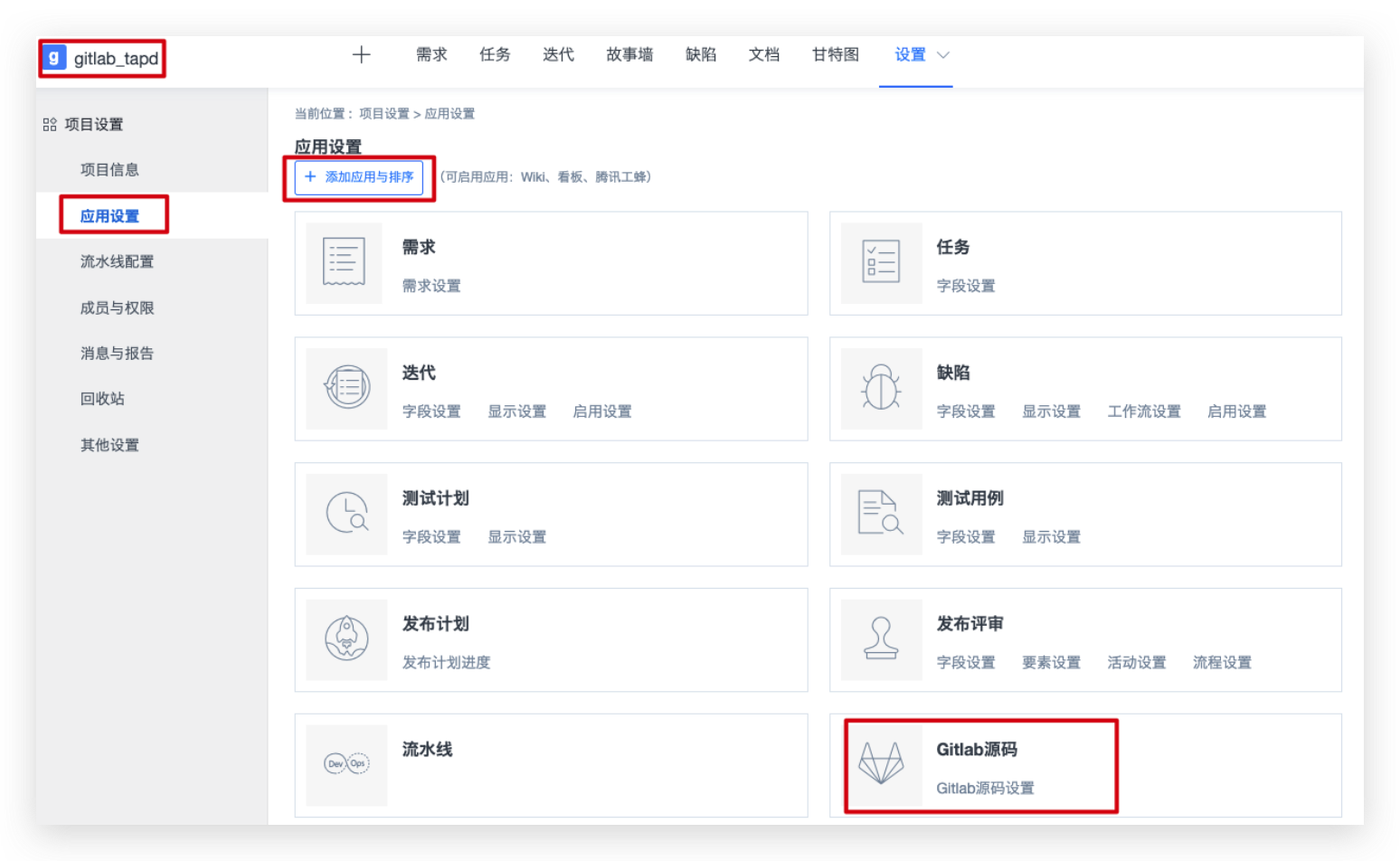Click the 添加应用与排序 button
Image resolution: width=1400 pixels, height=861 pixels.
[x=359, y=177]
